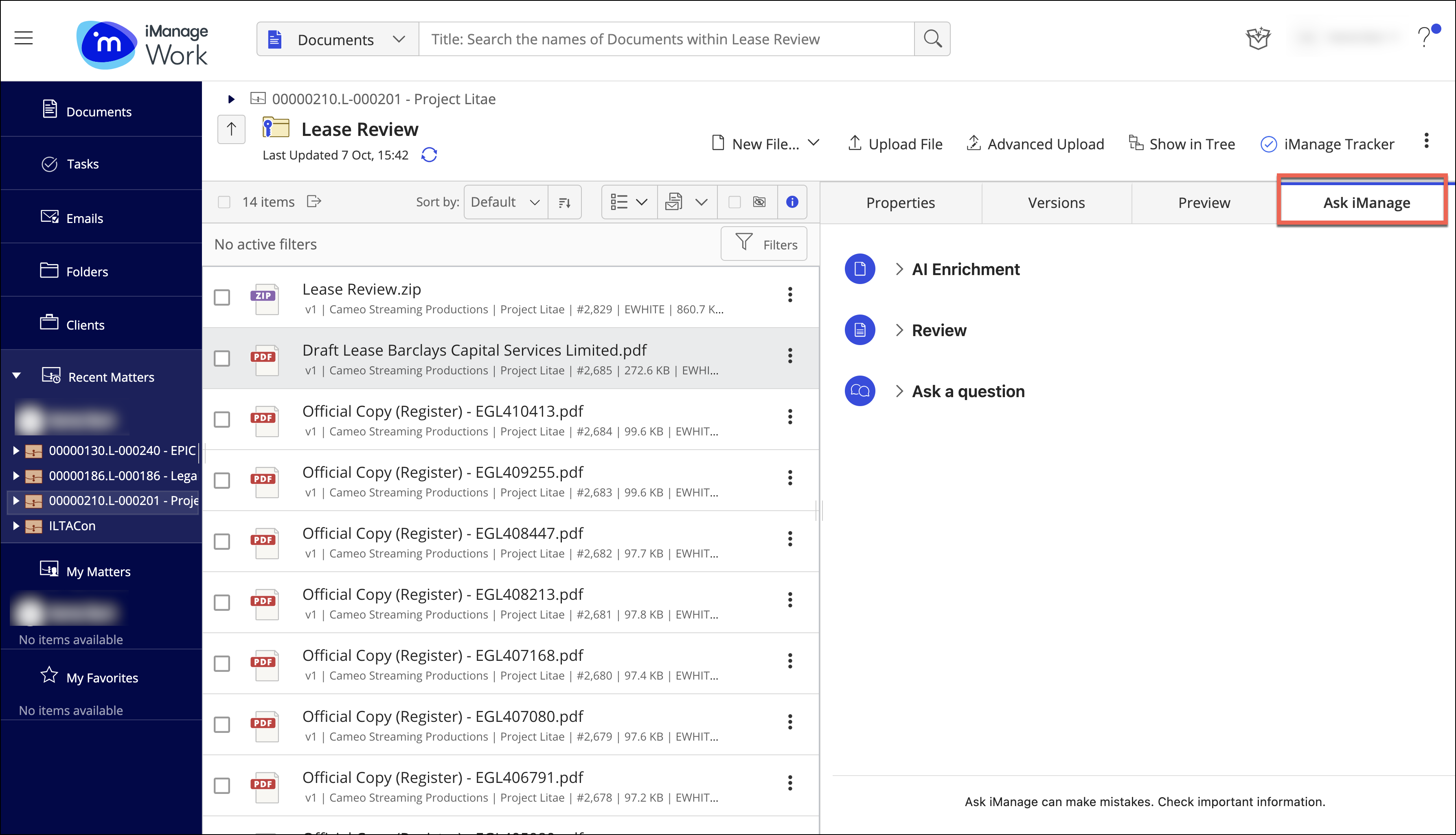Select the Preview tab
1456x835 pixels.
tap(1203, 201)
